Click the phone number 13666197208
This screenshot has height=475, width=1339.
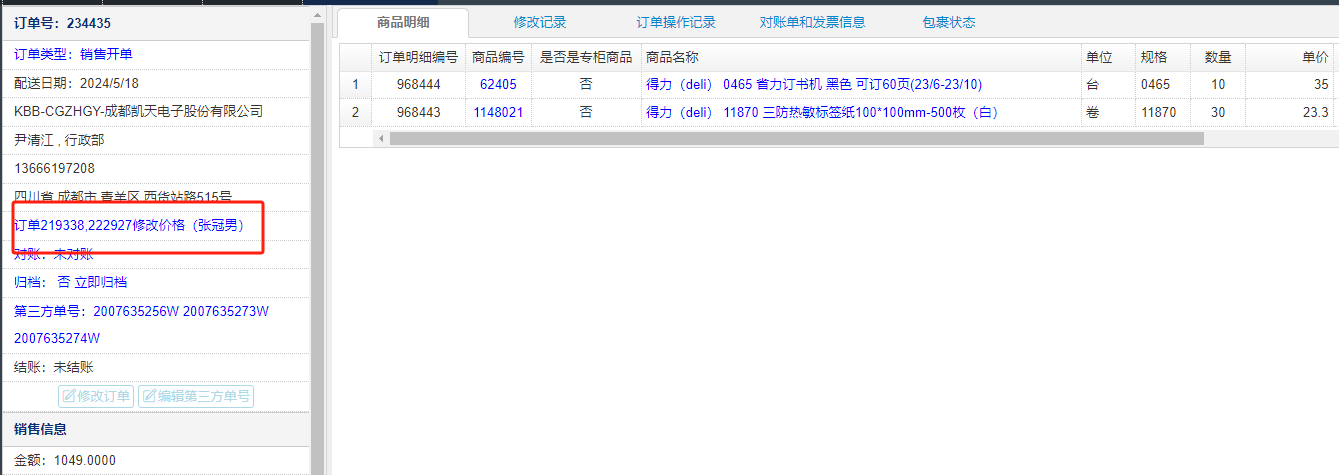click(54, 168)
